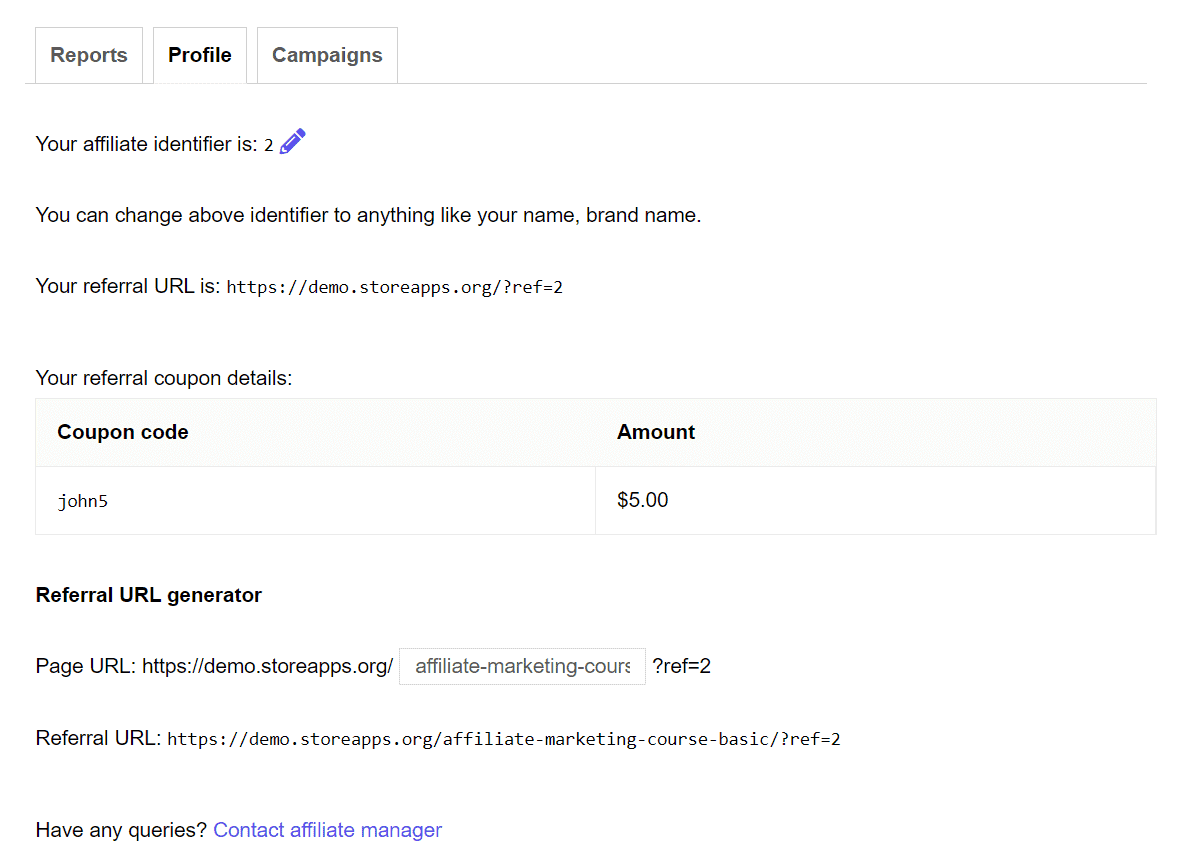Image resolution: width=1187 pixels, height=867 pixels.
Task: Open the Contact affiliate manager link
Action: pos(327,830)
